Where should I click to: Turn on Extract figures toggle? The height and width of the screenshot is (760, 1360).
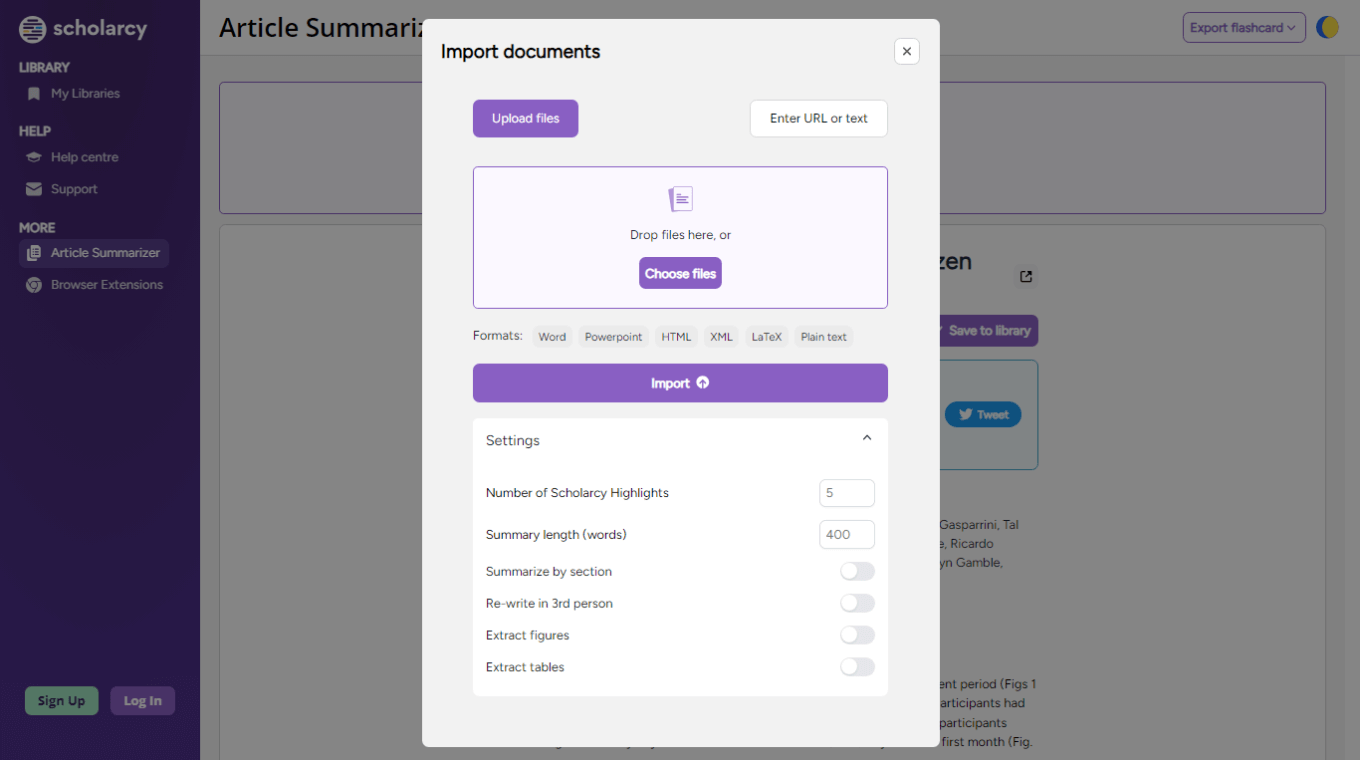coord(857,635)
